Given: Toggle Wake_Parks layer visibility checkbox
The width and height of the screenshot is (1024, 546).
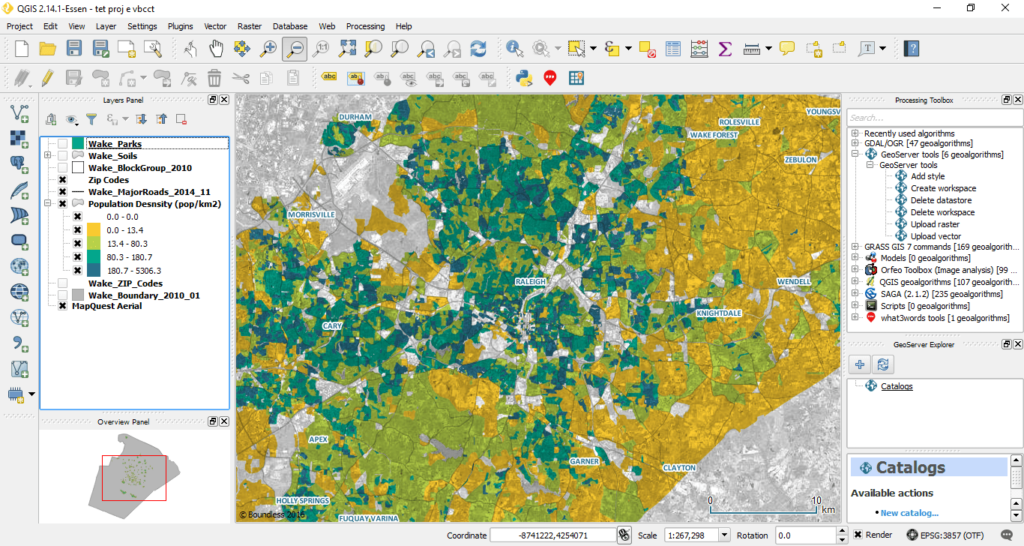Looking at the screenshot, I should 63,144.
